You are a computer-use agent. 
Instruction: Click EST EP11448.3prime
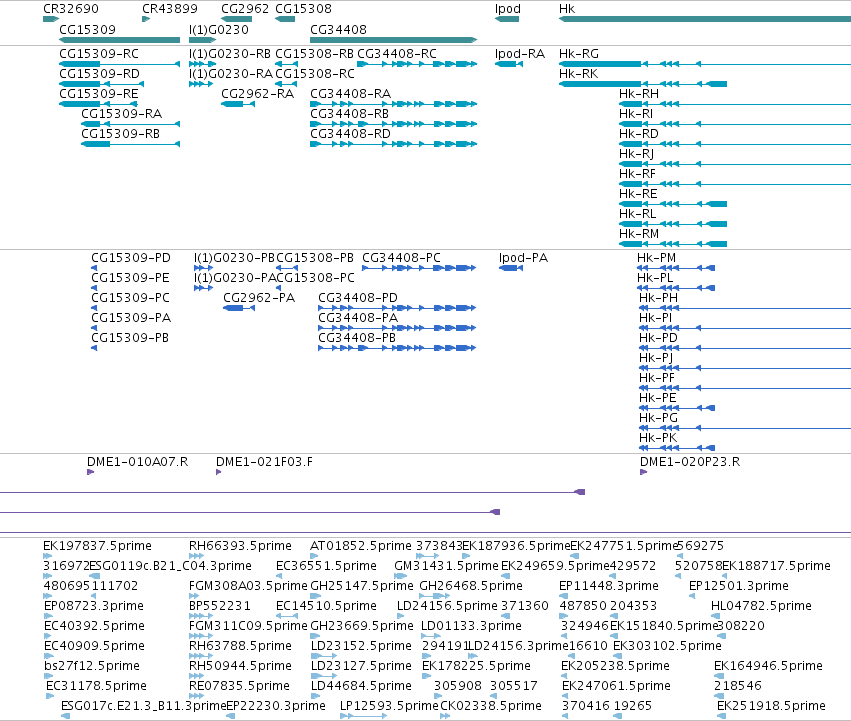coord(609,586)
